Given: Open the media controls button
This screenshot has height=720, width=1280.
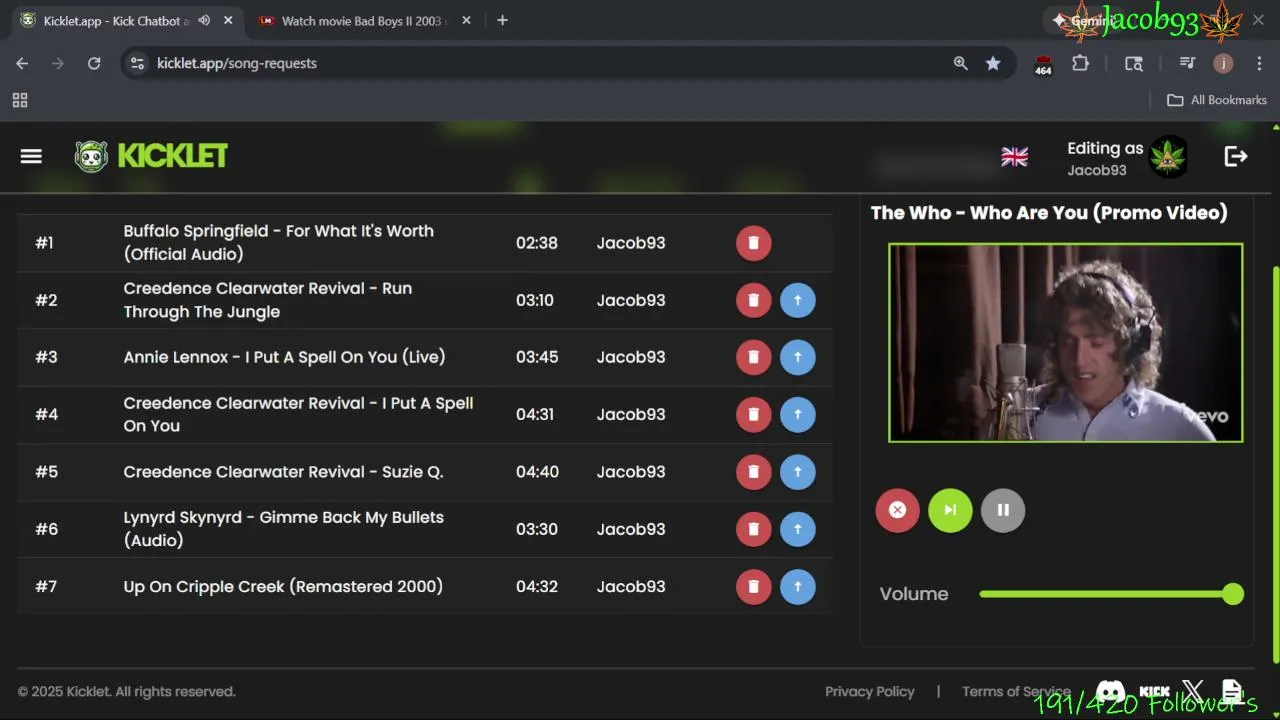Looking at the screenshot, I should click(1187, 63).
